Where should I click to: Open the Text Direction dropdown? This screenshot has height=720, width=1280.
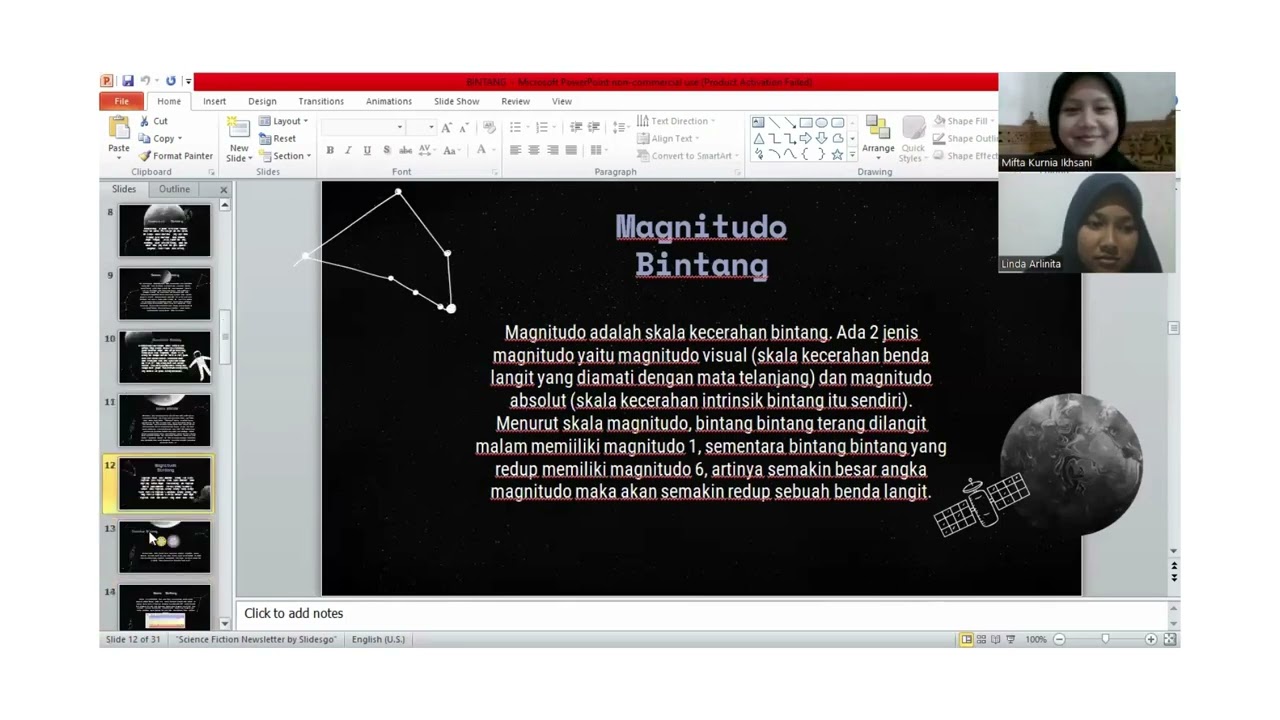pos(675,121)
